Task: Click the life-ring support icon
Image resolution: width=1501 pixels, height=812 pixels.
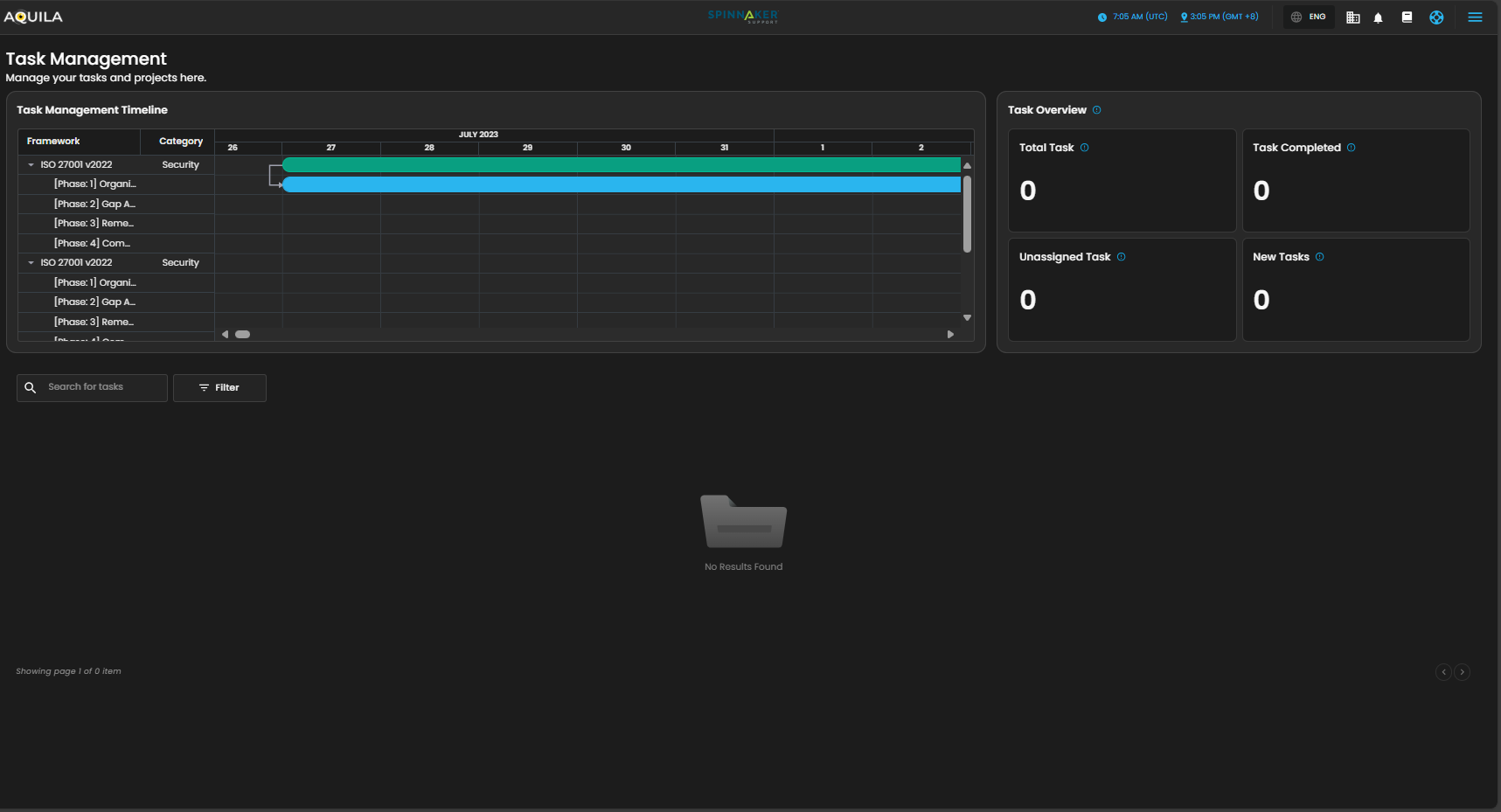Action: point(1436,17)
